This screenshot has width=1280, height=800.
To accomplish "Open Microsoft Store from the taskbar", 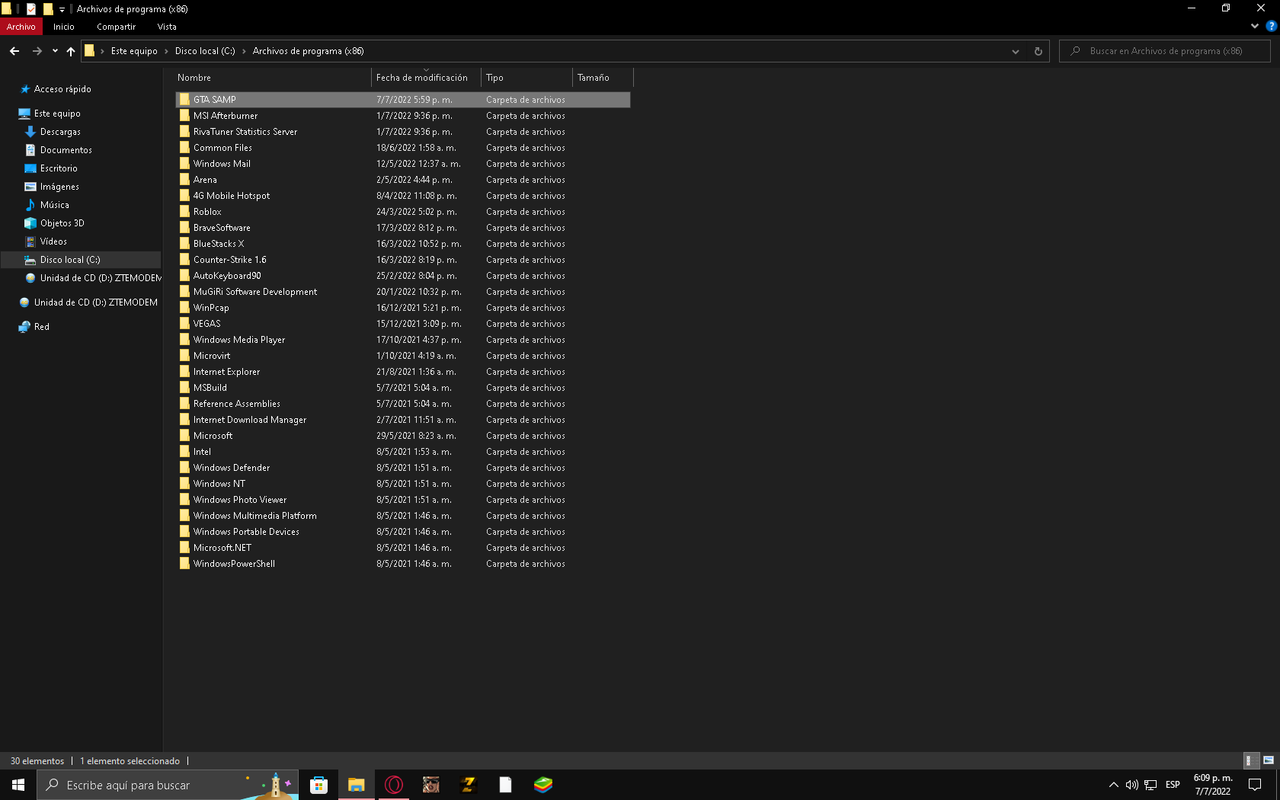I will [x=319, y=785].
